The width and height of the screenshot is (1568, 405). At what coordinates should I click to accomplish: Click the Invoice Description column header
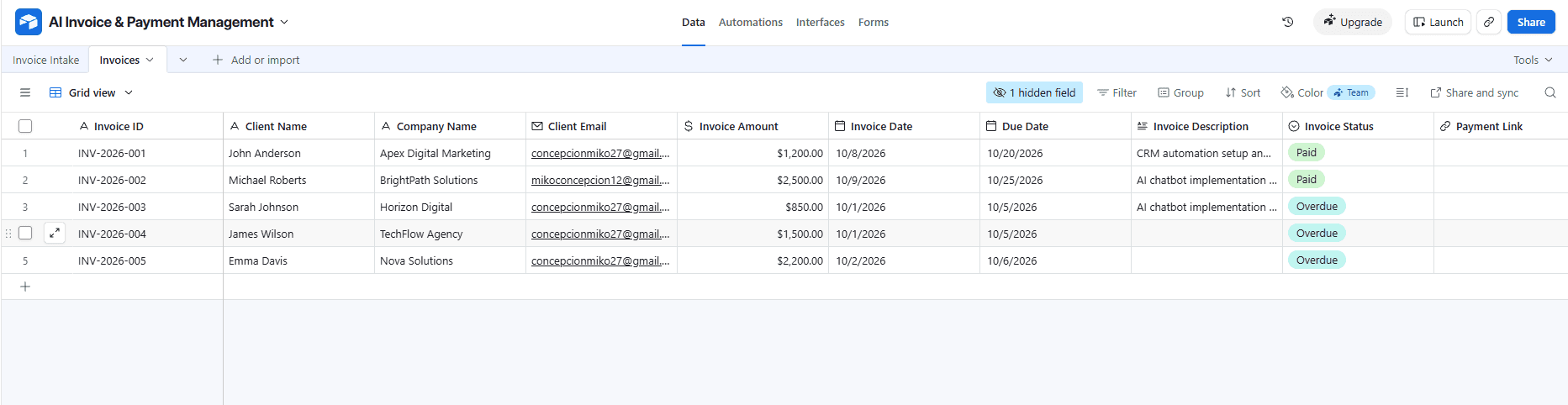click(x=1206, y=126)
